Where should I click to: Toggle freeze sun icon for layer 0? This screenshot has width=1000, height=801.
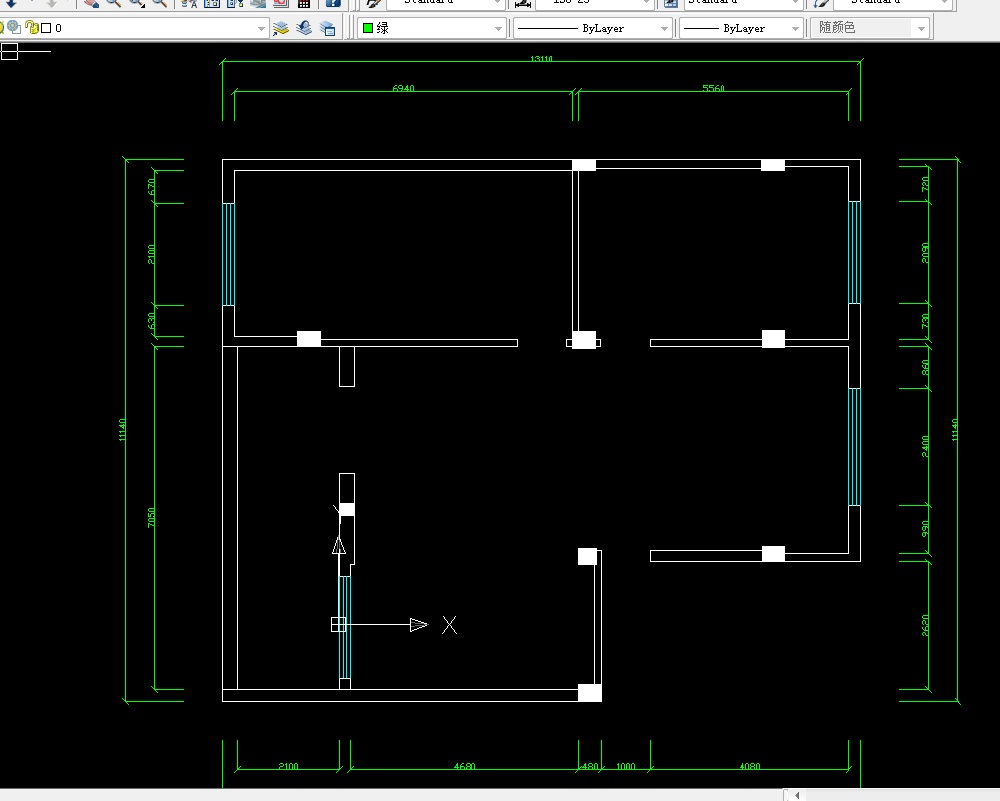tap(15, 28)
